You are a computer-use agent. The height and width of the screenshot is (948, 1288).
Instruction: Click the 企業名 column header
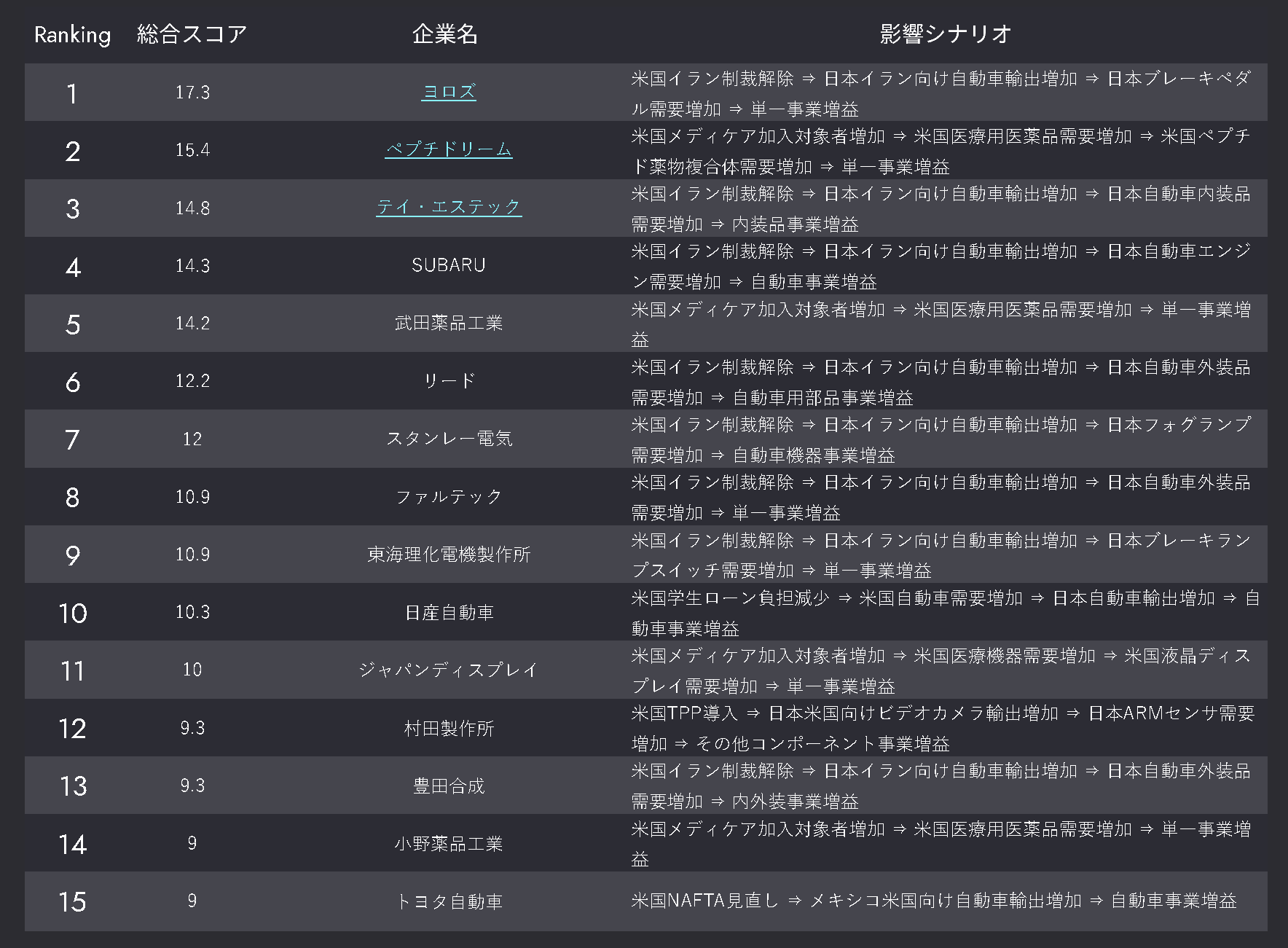coord(445,34)
